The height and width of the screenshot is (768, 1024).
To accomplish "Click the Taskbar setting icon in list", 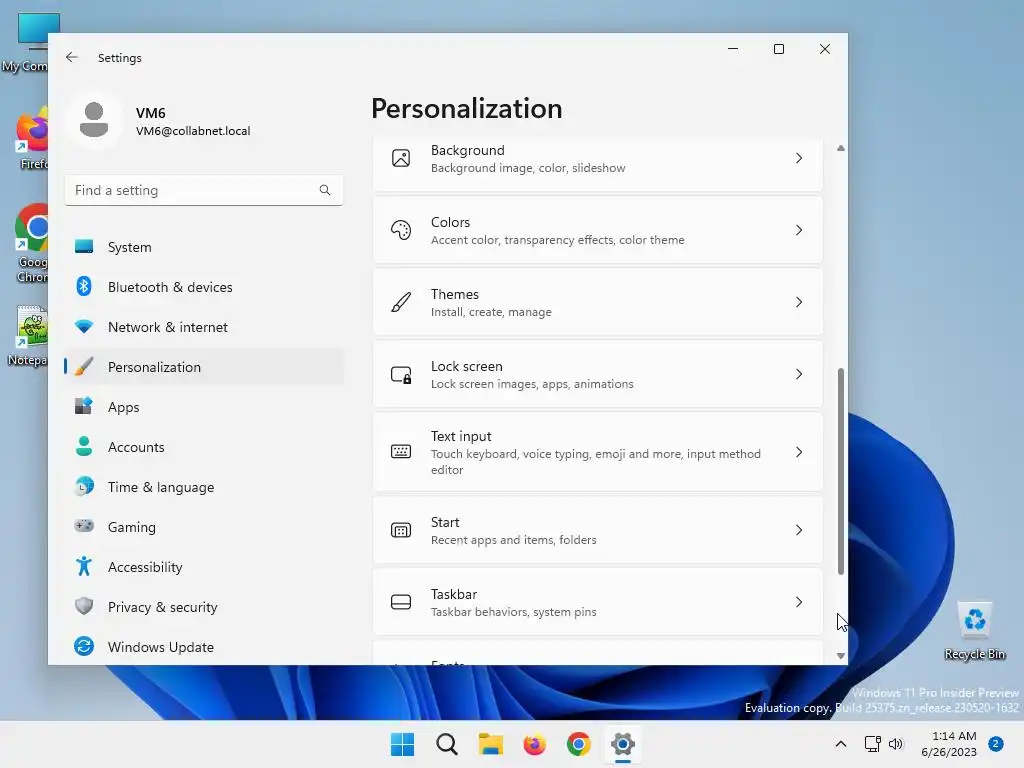I will point(401,602).
